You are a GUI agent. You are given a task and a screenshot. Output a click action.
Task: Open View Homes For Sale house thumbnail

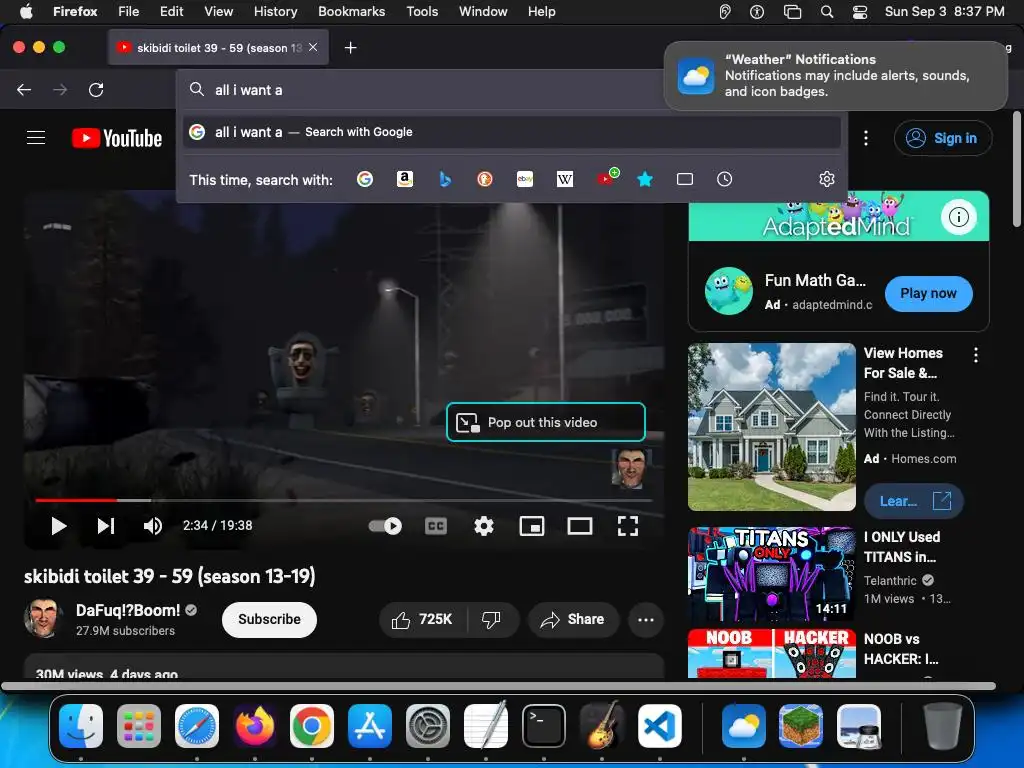click(x=771, y=426)
